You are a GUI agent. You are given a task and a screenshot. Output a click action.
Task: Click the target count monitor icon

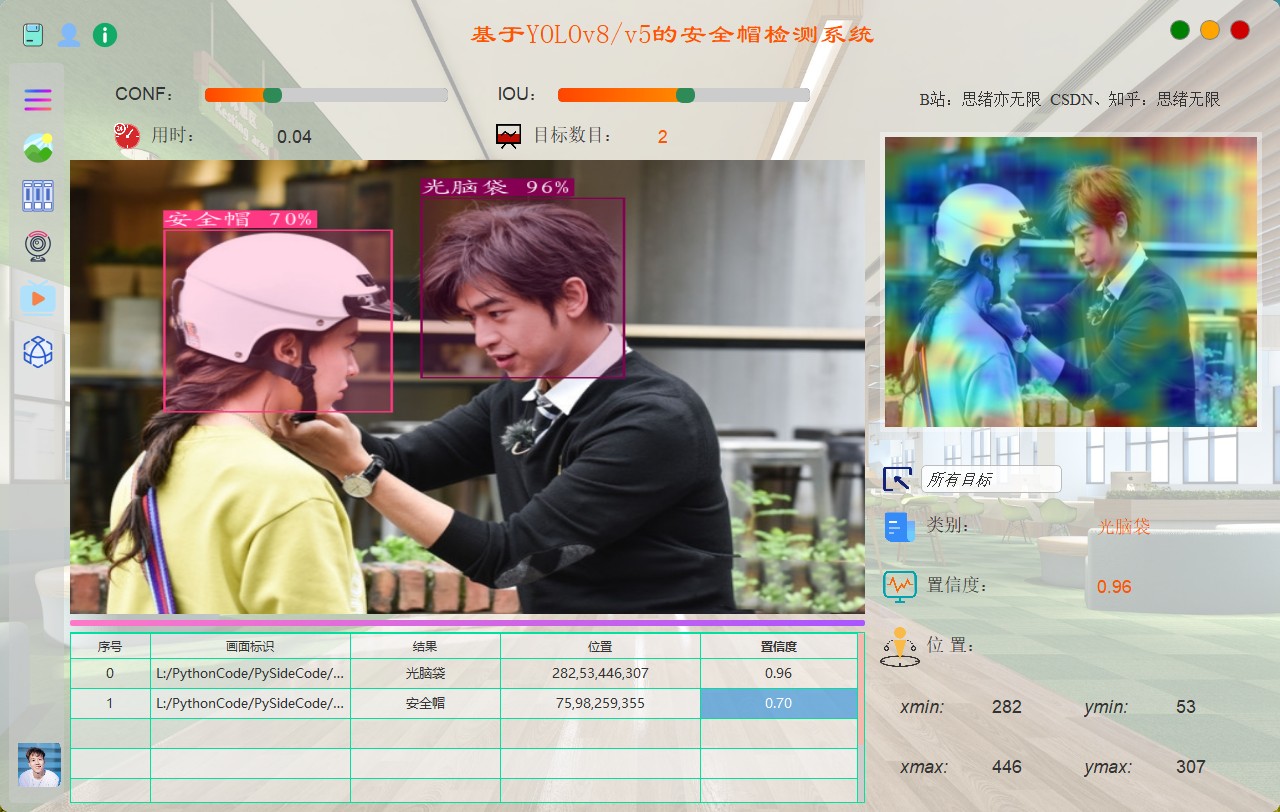coord(509,136)
